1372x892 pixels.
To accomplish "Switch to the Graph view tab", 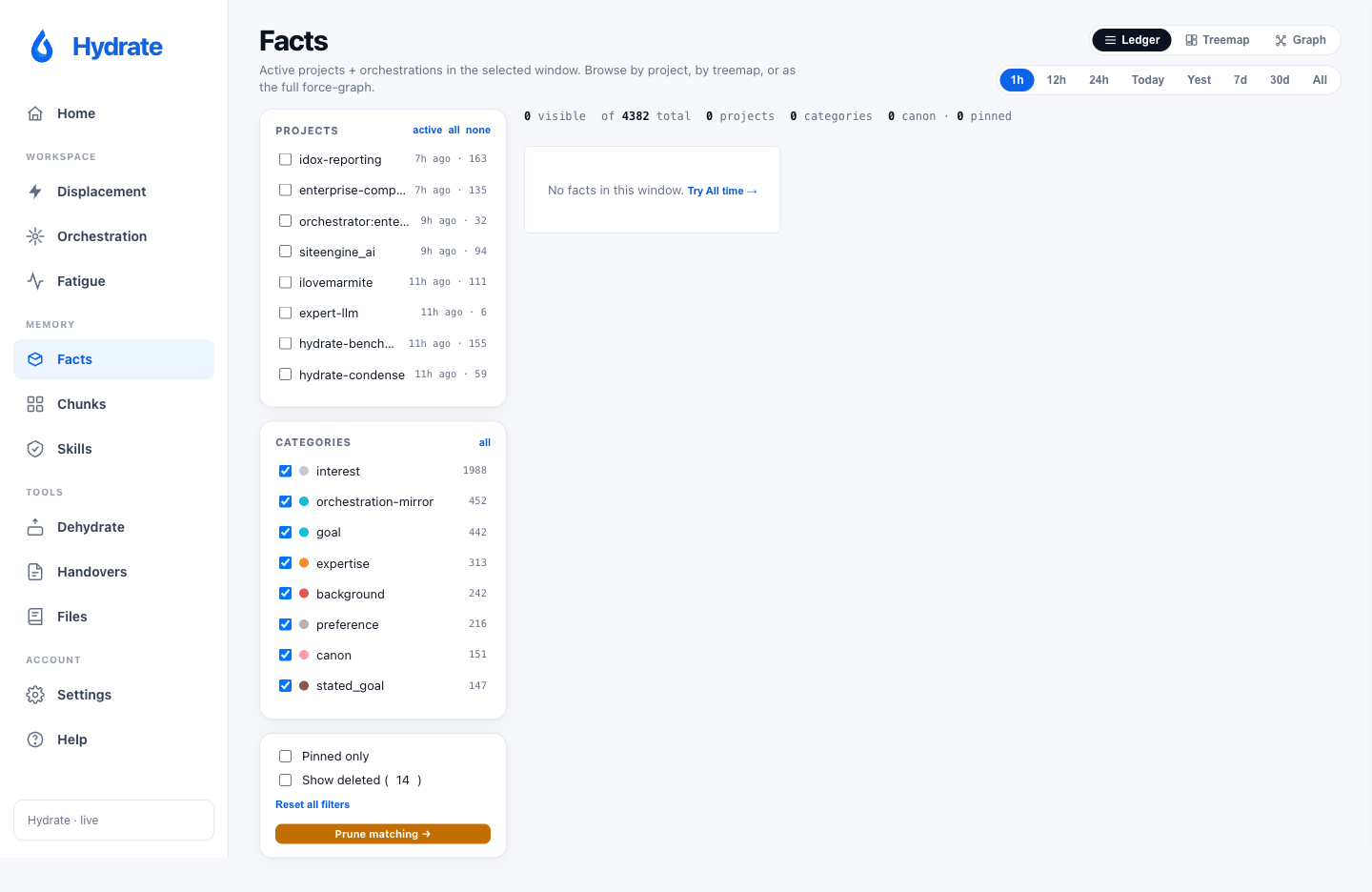I will (1301, 40).
